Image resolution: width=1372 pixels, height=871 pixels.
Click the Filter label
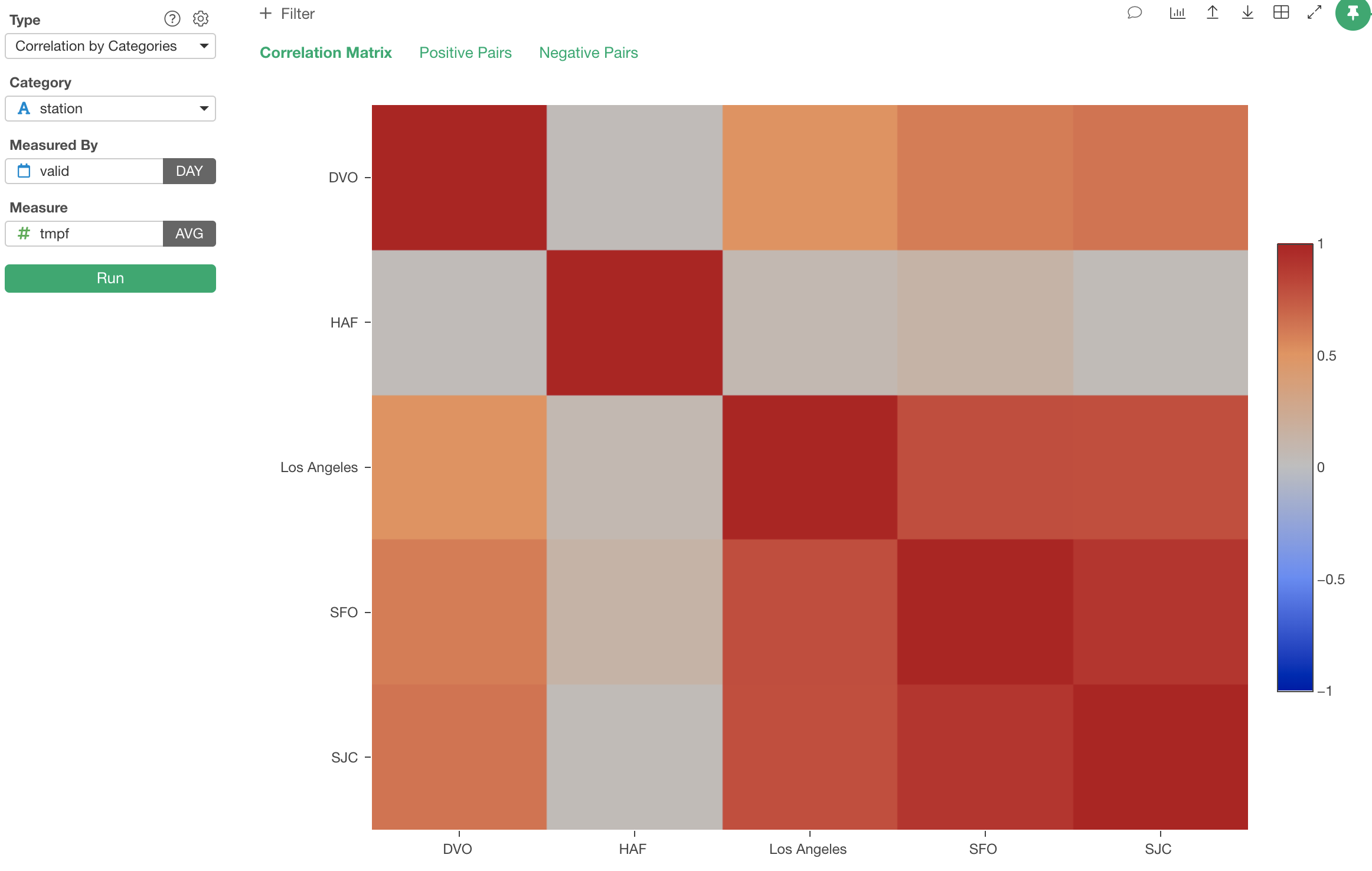tap(298, 14)
